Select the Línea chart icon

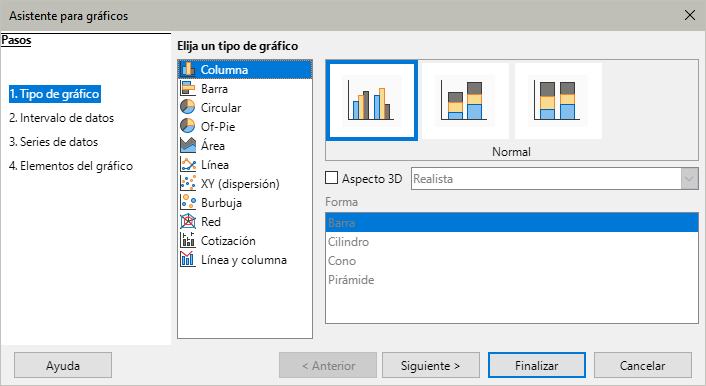(x=188, y=164)
